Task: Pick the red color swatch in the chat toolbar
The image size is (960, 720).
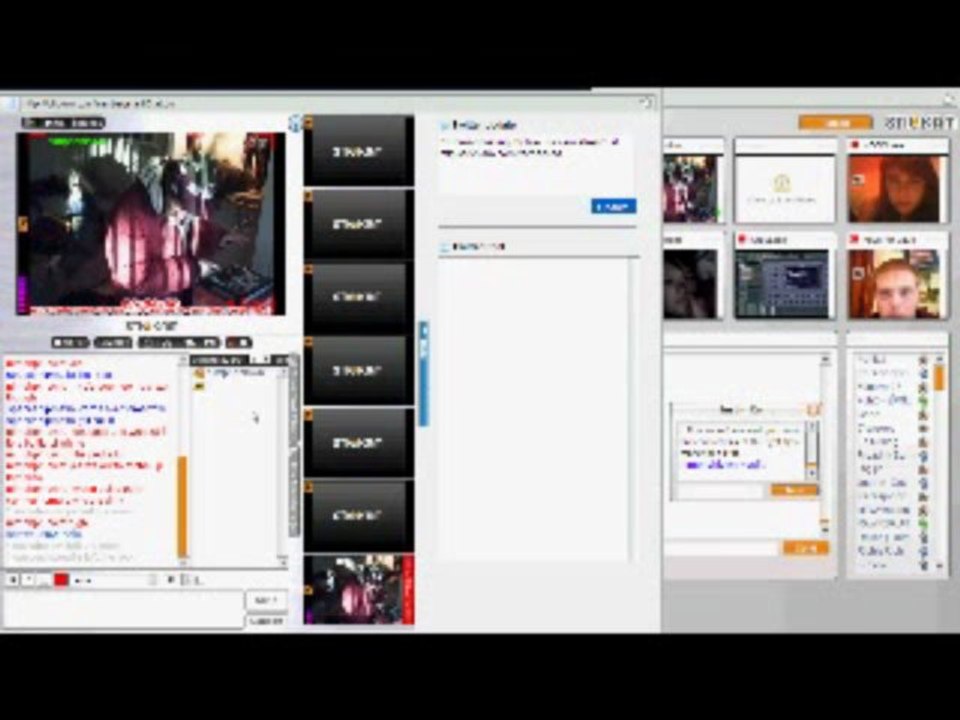Action: coord(61,579)
